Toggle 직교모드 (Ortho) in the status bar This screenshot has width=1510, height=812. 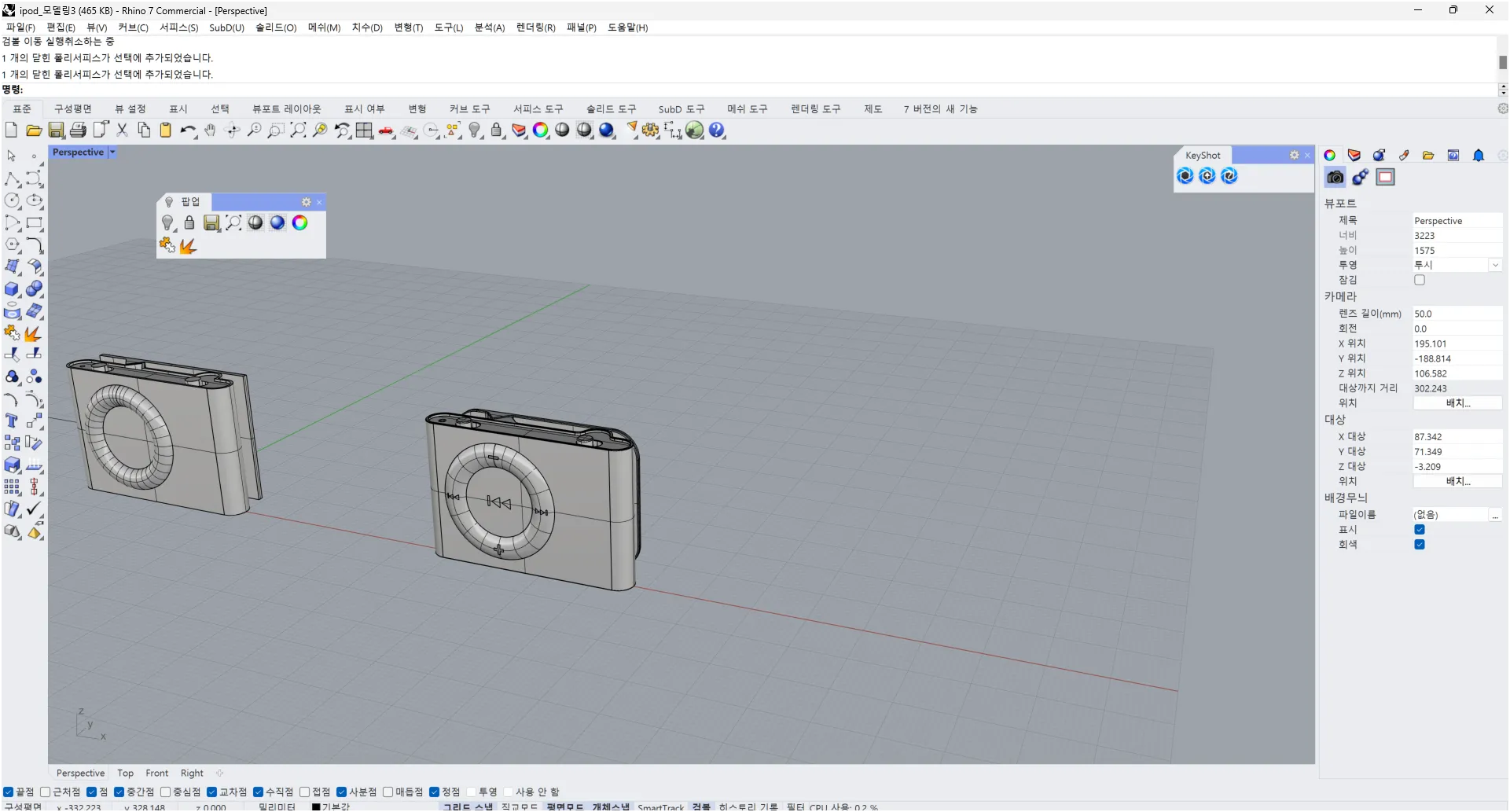(520, 806)
